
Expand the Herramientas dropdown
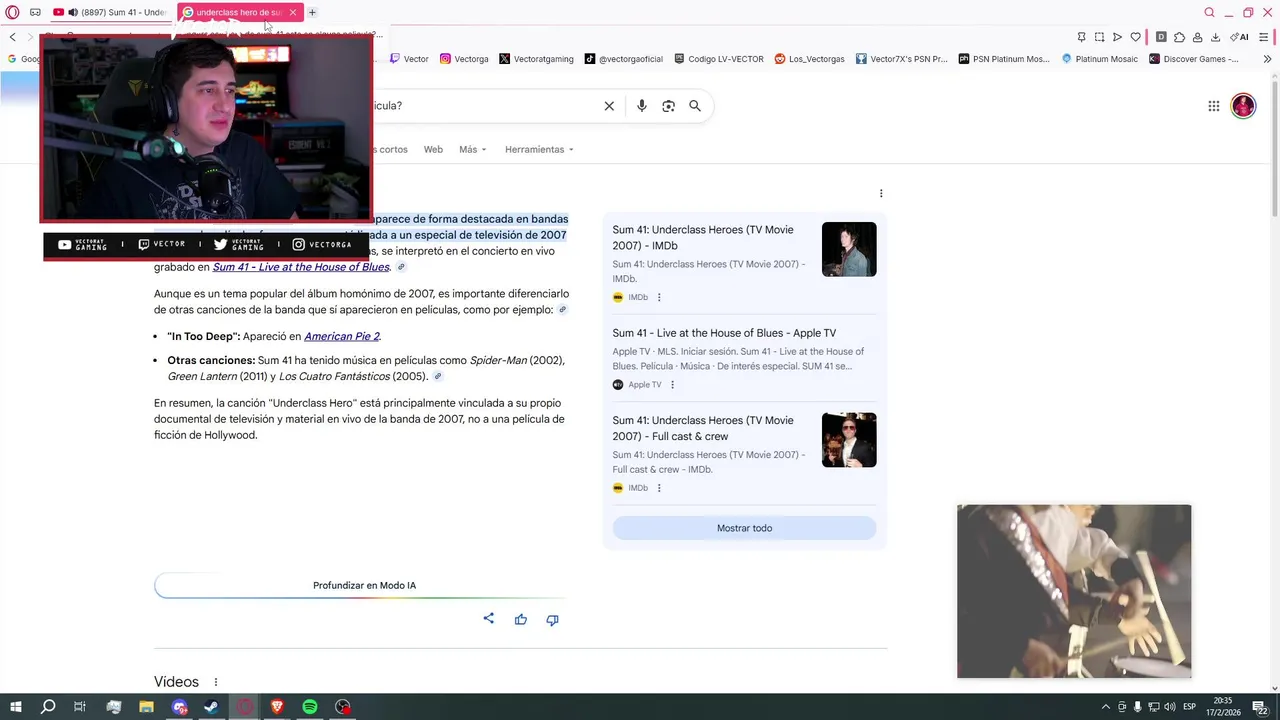[539, 149]
